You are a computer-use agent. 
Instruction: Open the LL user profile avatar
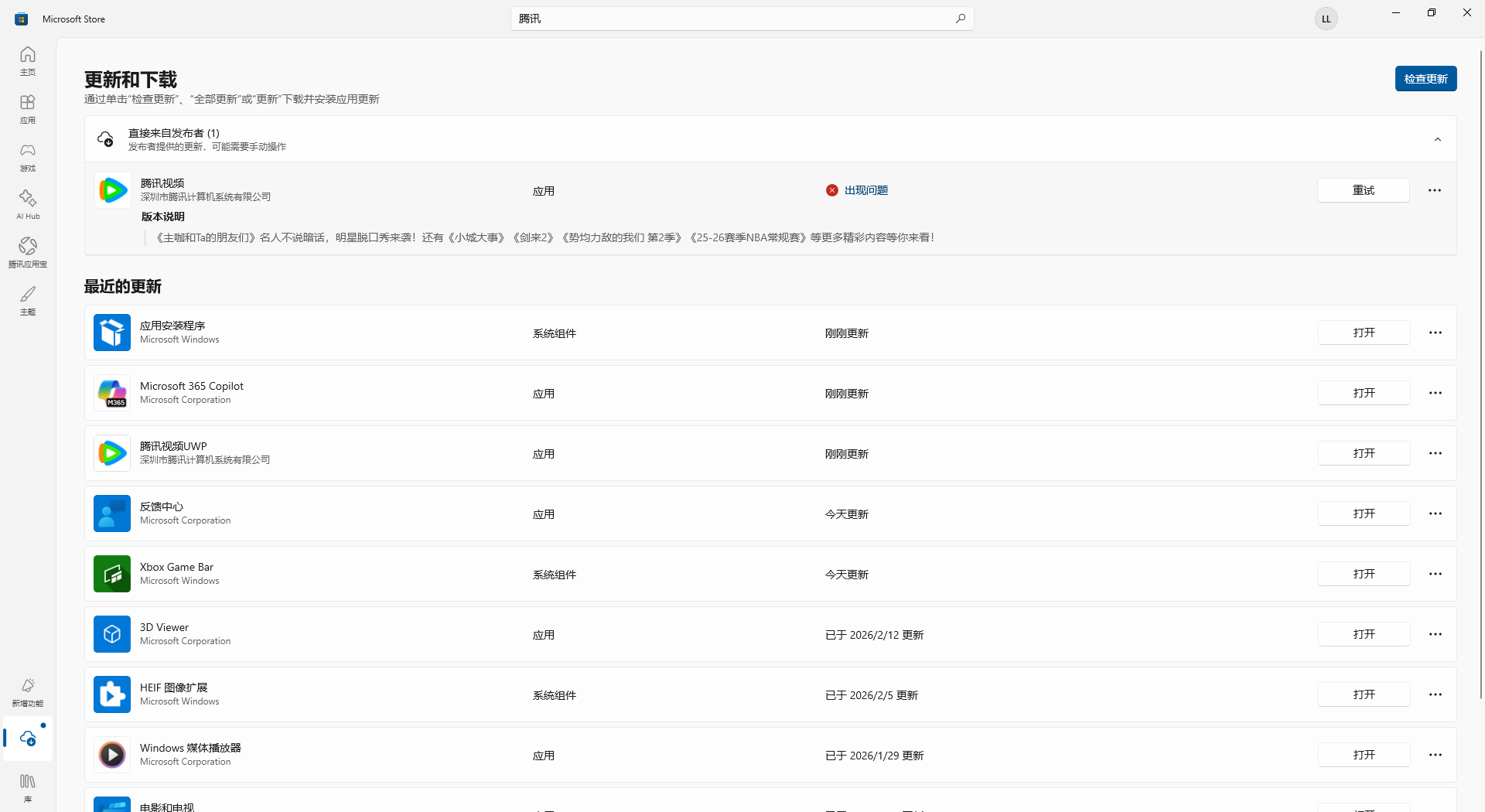click(1326, 19)
